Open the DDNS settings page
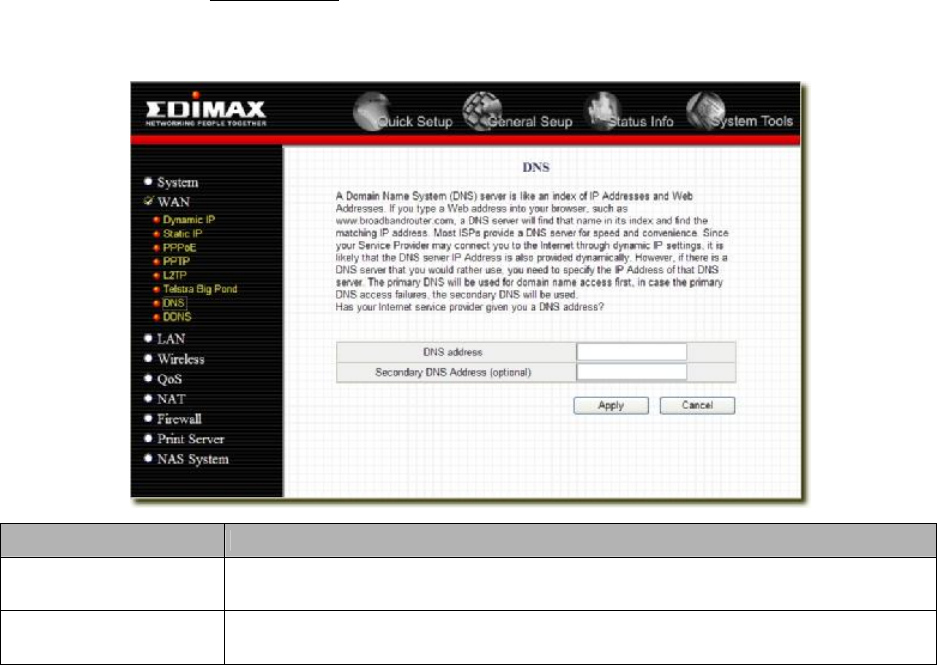The width and height of the screenshot is (937, 665). pos(177,317)
